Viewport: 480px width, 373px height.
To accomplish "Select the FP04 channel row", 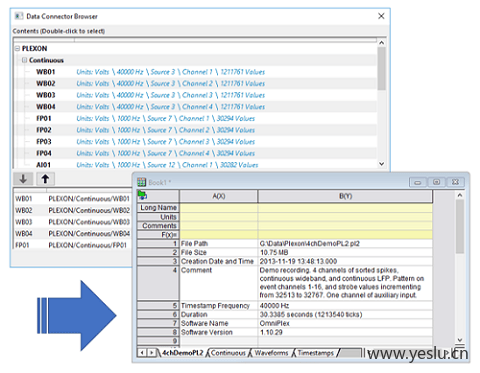I will [195, 153].
